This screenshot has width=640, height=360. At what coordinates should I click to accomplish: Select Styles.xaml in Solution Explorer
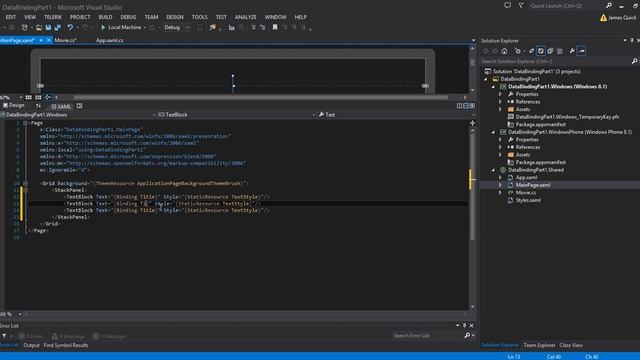coord(528,200)
